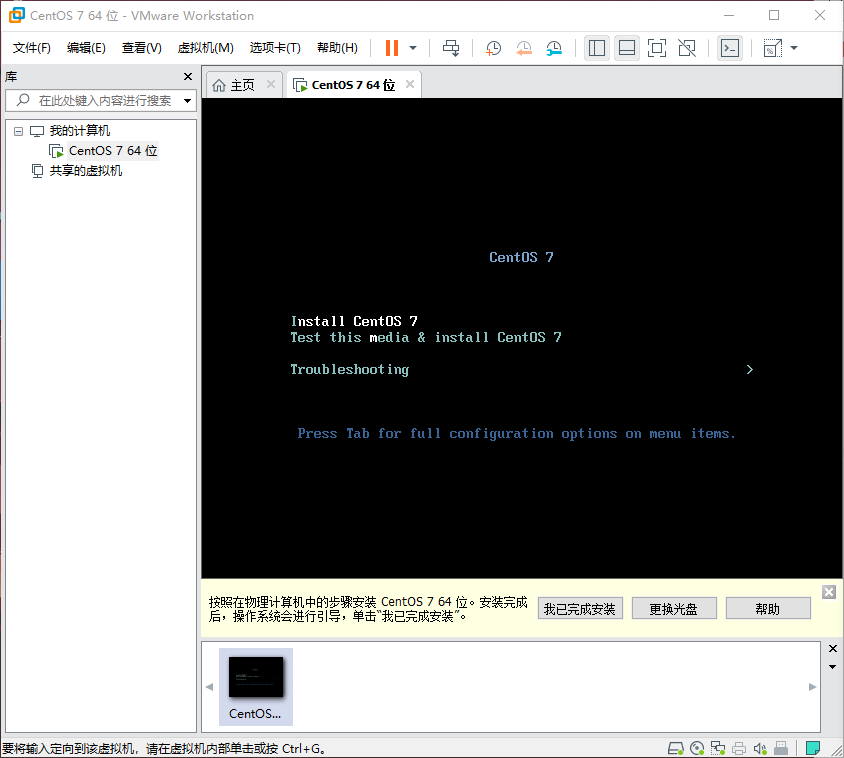Image resolution: width=844 pixels, height=758 pixels.
Task: Open the library search dropdown arrow
Action: tap(187, 101)
